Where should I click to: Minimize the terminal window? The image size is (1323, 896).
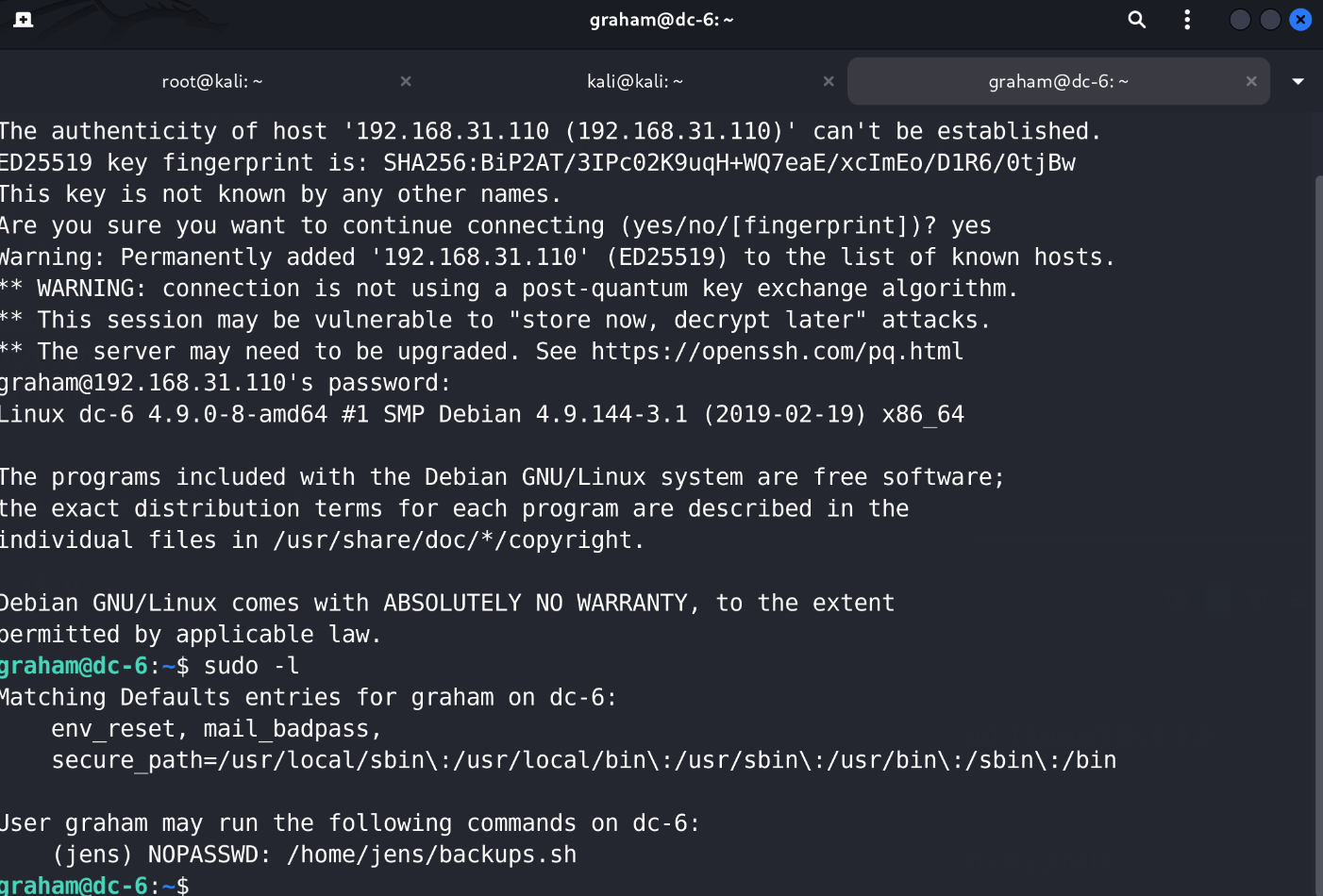1240,20
